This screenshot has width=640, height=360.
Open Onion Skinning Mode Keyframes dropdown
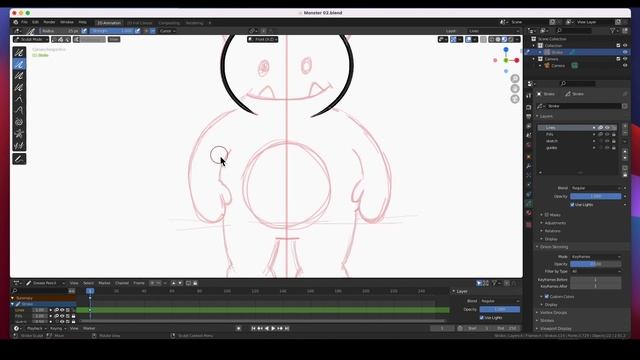596,257
